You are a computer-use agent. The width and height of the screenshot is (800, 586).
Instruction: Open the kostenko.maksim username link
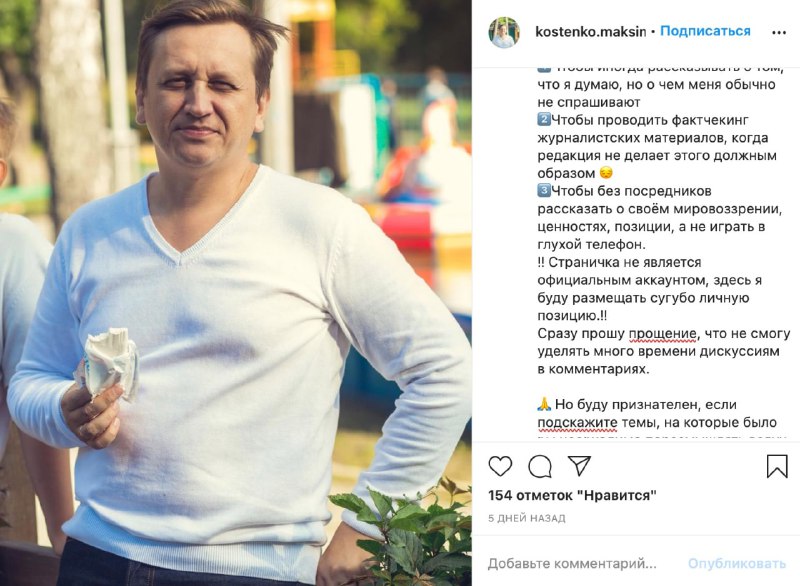pyautogui.click(x=590, y=32)
